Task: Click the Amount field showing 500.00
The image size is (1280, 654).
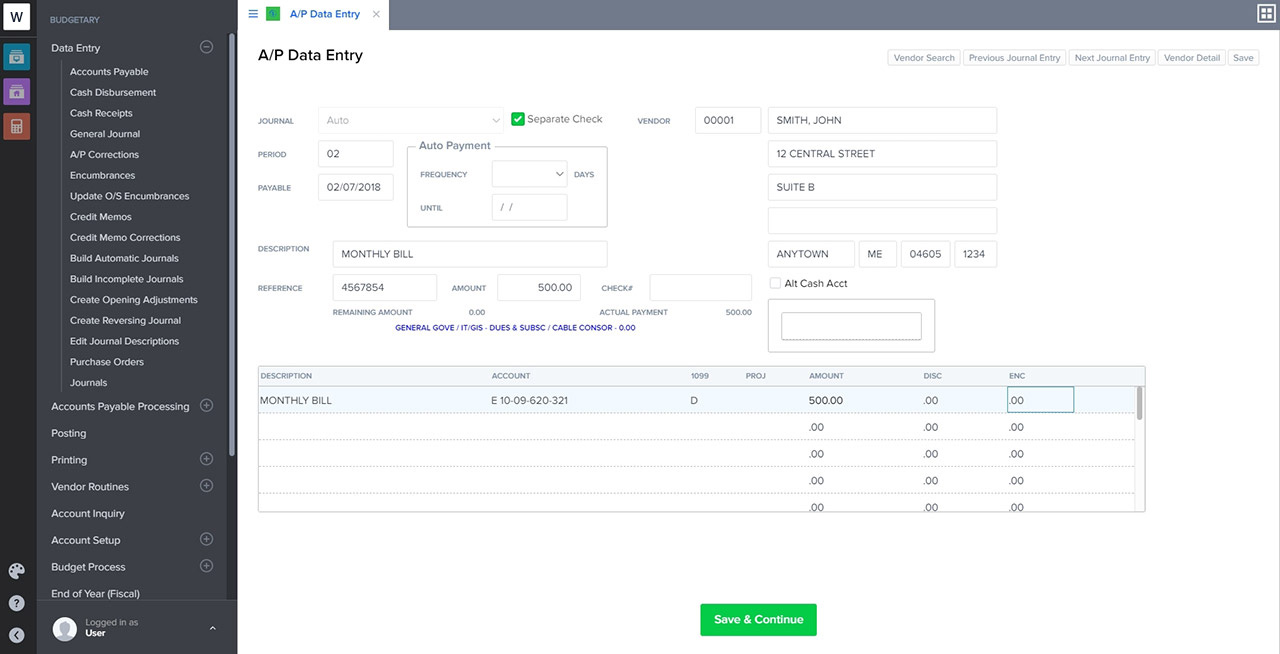Action: 539,287
